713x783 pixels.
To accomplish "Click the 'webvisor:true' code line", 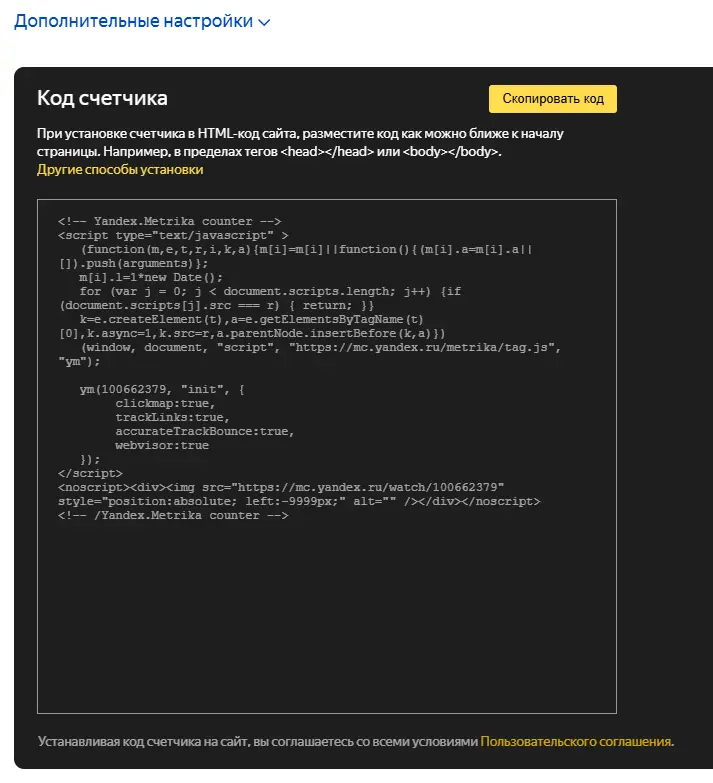I will tap(162, 445).
